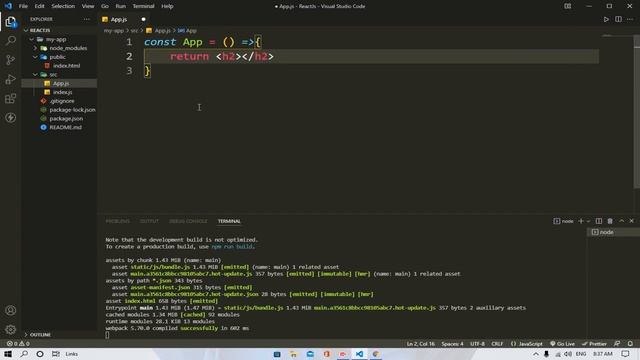Open the Manage gear in activity bar
Image resolution: width=640 pixels, height=360 pixels.
pyautogui.click(x=11, y=329)
